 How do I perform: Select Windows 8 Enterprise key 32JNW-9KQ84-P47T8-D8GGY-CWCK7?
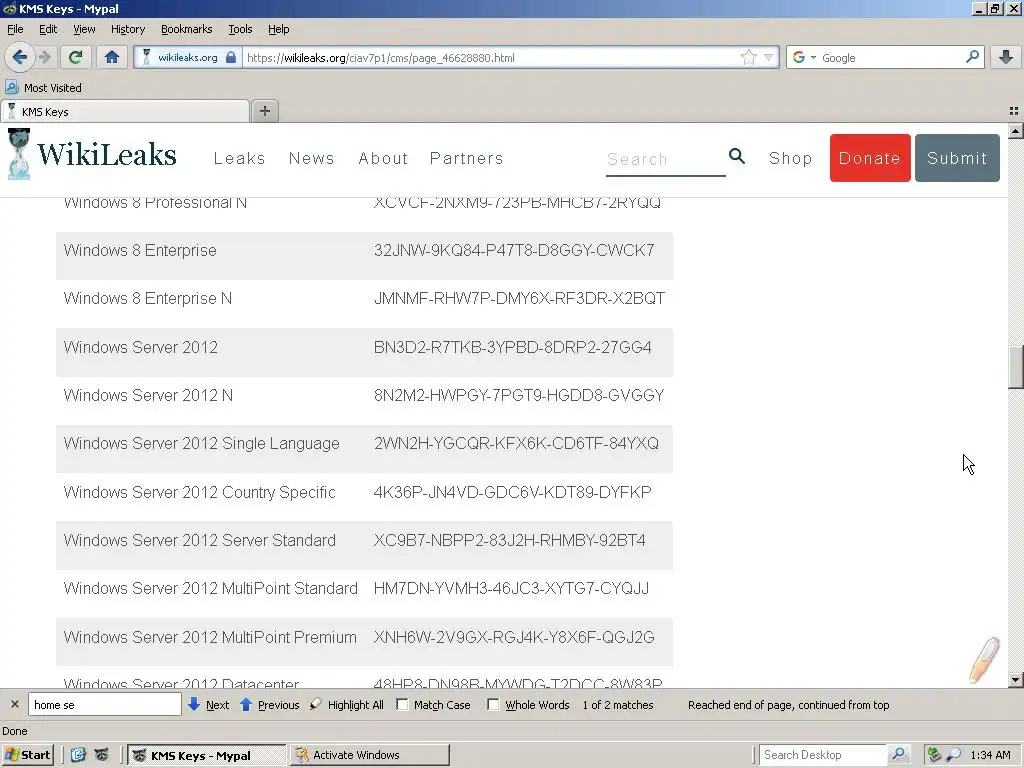[514, 250]
